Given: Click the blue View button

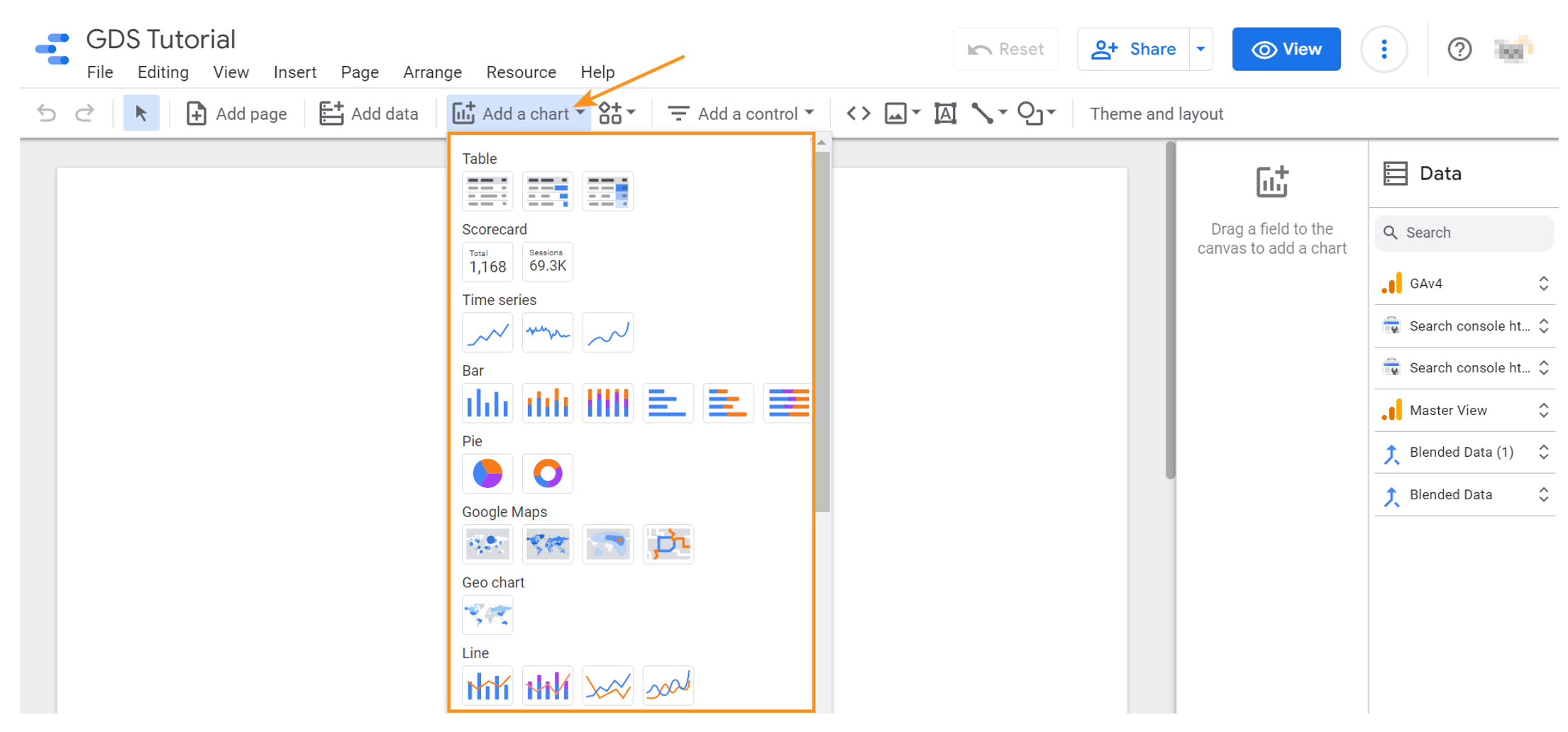Looking at the screenshot, I should pyautogui.click(x=1286, y=49).
